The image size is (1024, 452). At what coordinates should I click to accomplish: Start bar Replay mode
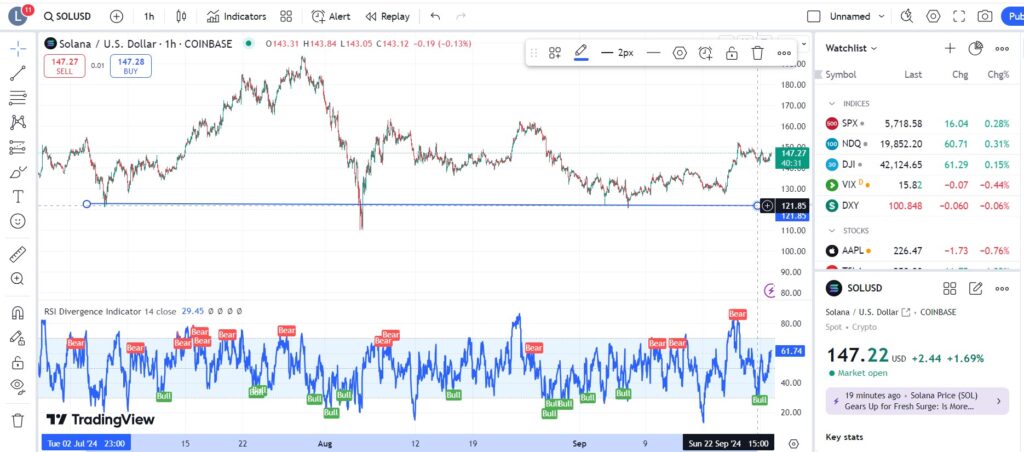tap(387, 16)
